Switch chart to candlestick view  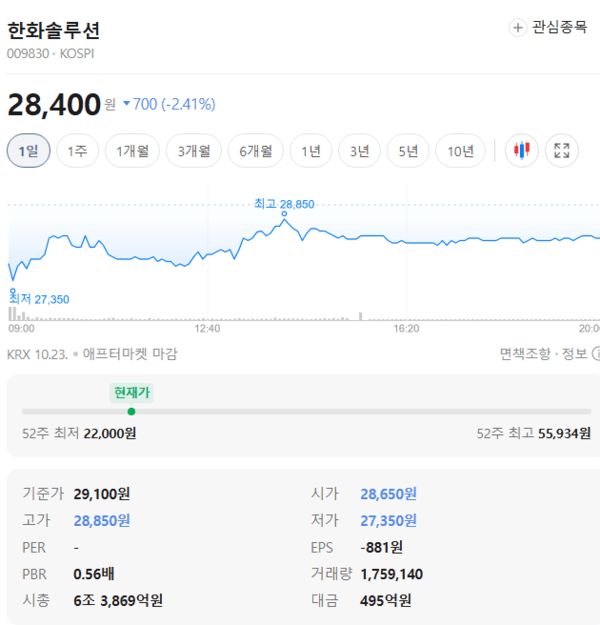(521, 151)
